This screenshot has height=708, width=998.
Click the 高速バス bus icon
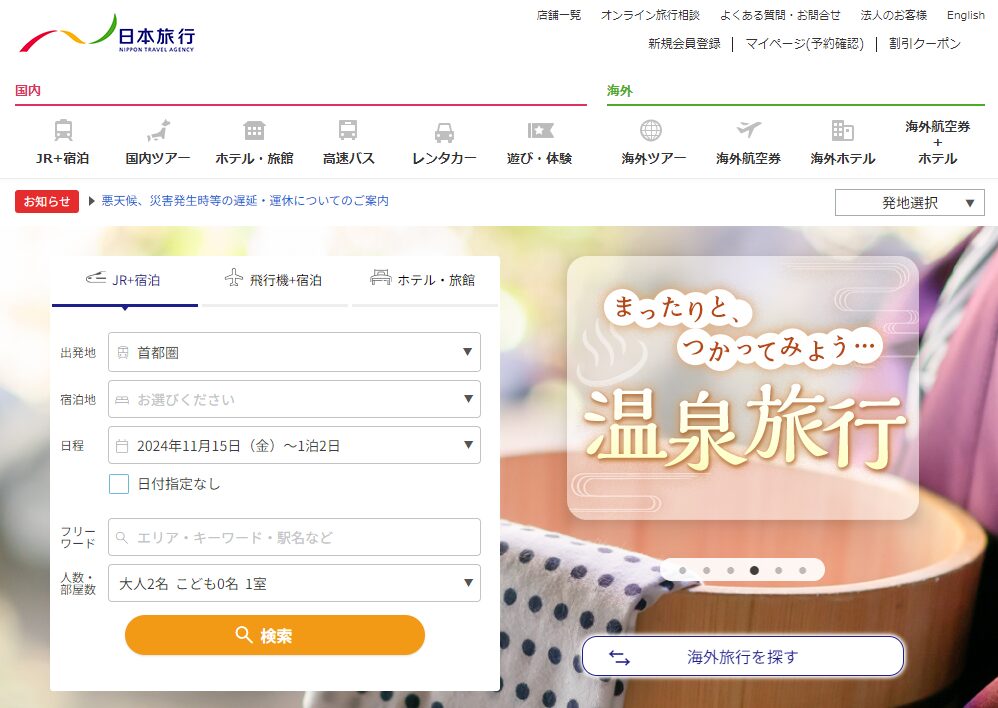(x=348, y=131)
